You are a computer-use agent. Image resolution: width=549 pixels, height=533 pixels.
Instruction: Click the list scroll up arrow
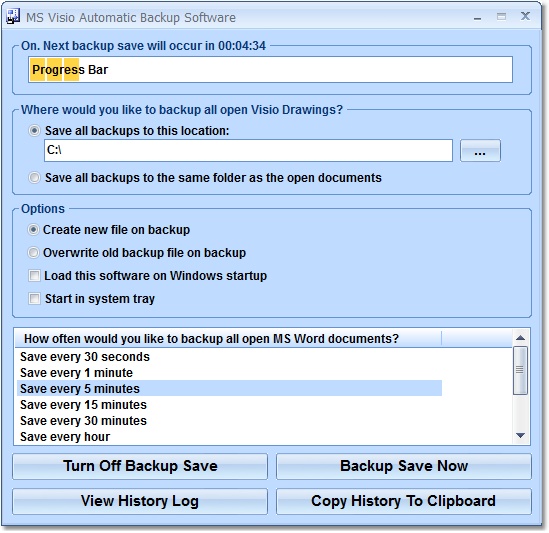tap(520, 338)
